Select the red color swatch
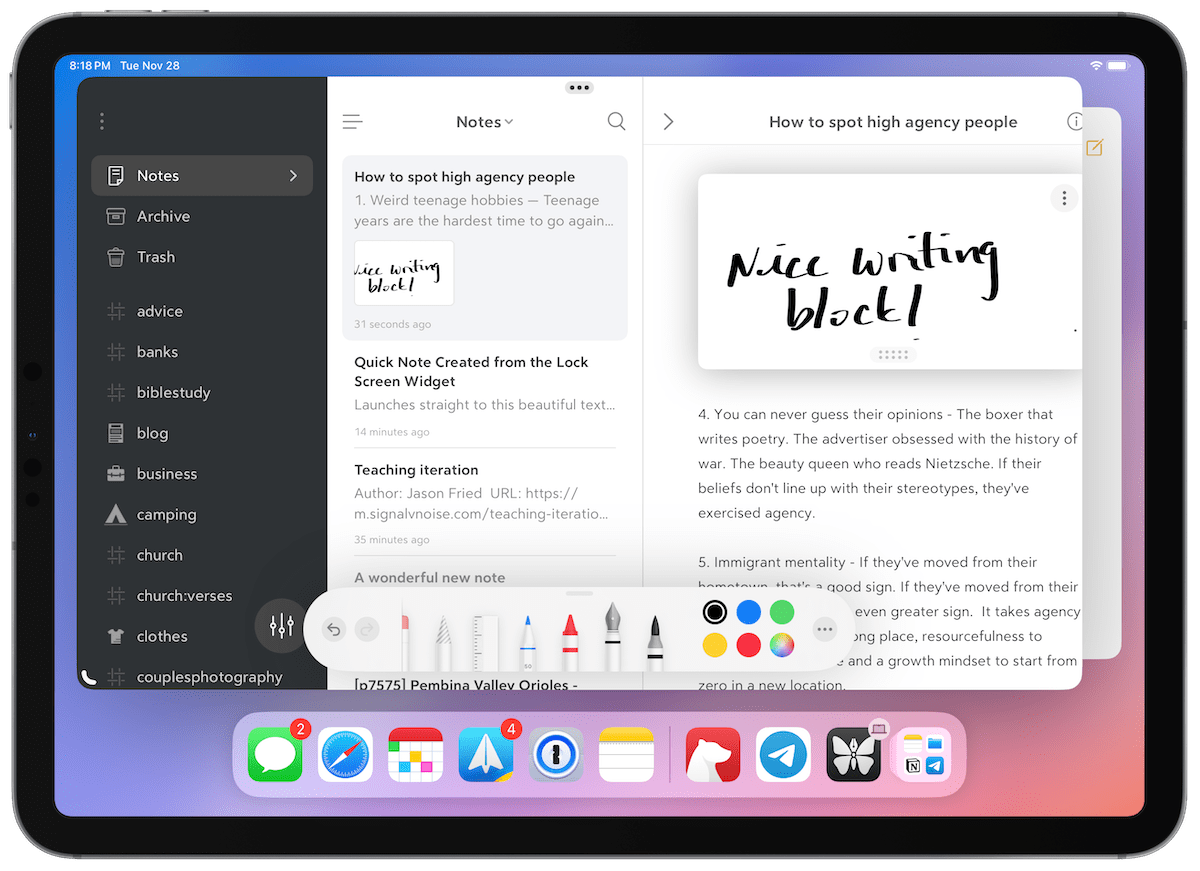Viewport: 1200px width, 871px height. point(748,645)
